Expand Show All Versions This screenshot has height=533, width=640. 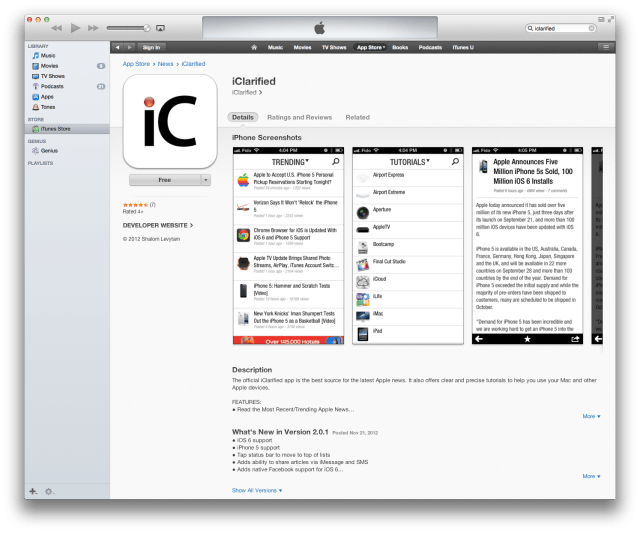coord(257,490)
